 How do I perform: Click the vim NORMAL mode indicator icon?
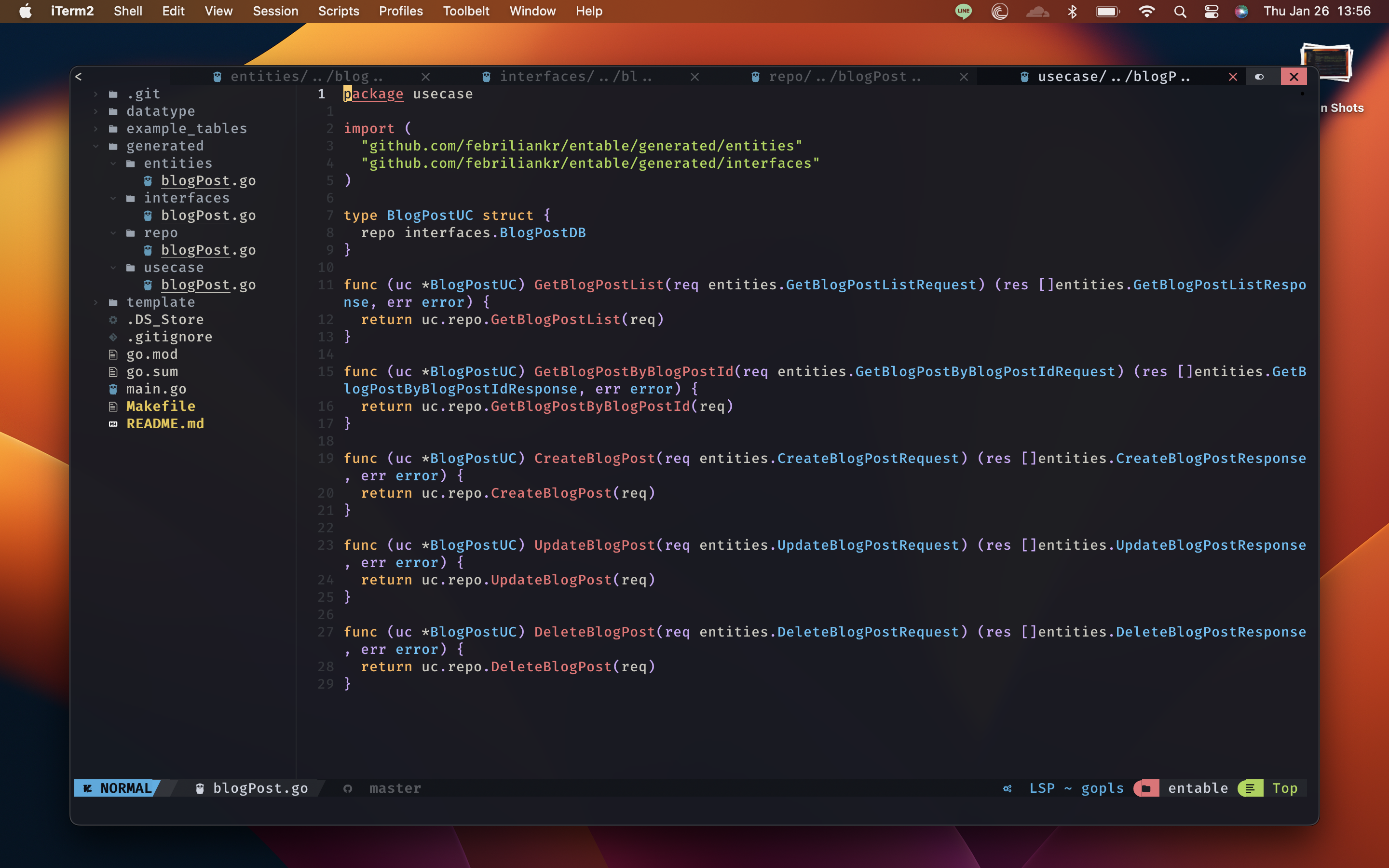point(88,788)
